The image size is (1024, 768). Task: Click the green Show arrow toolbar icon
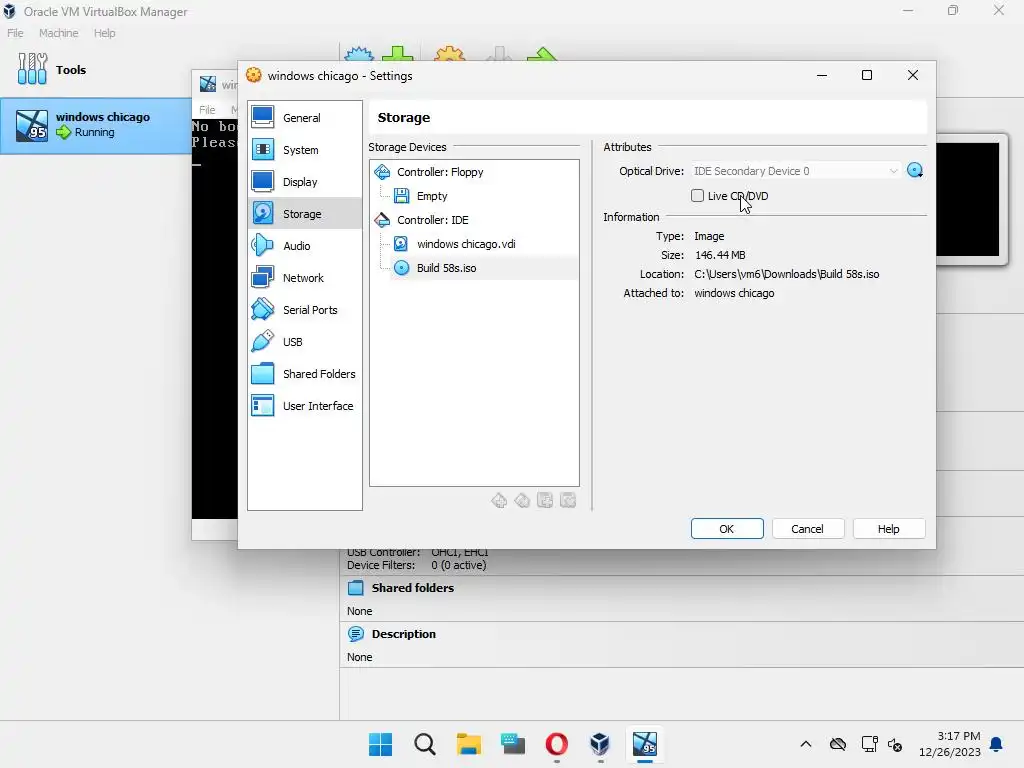(541, 54)
